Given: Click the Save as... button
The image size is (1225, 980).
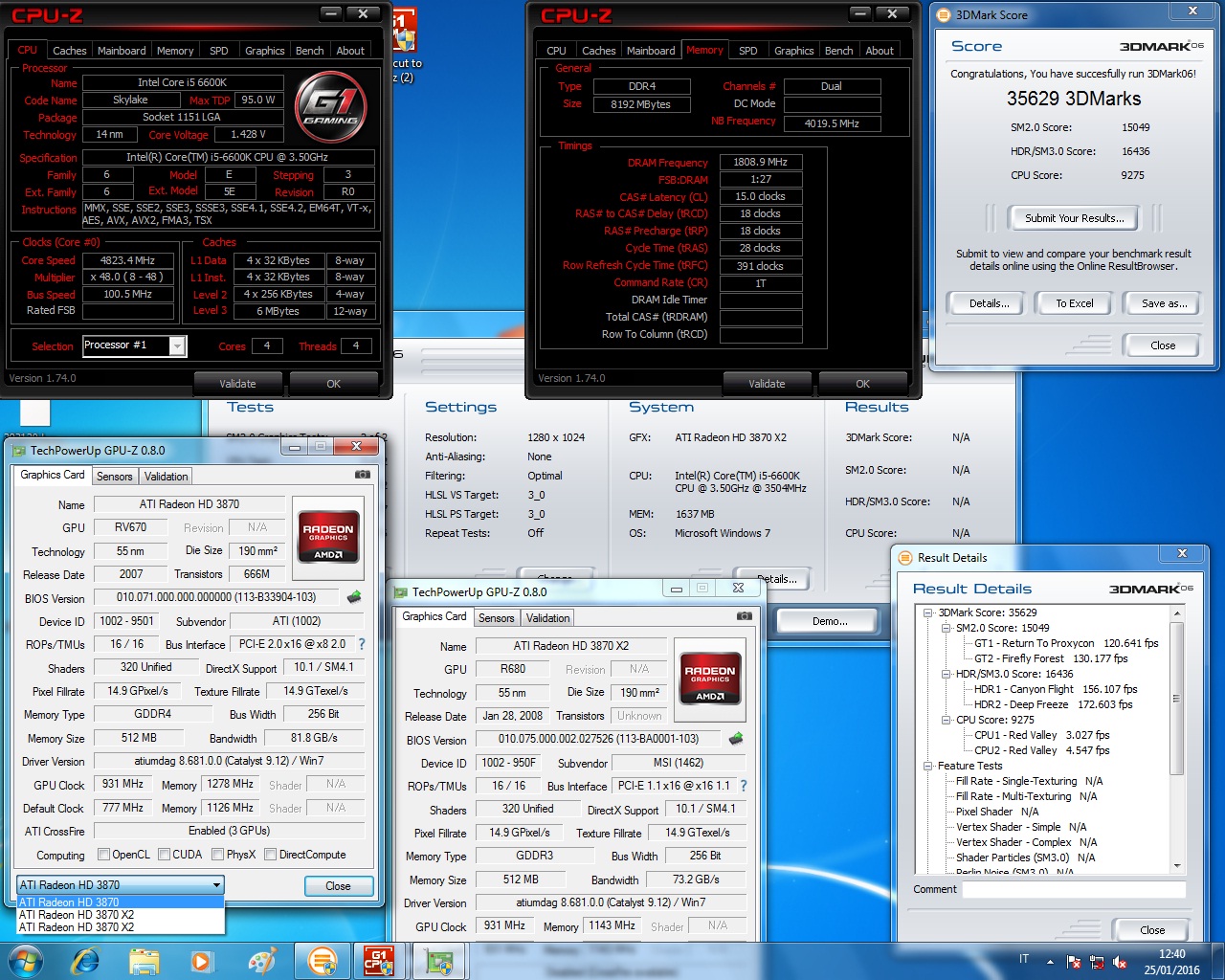Looking at the screenshot, I should (1164, 303).
